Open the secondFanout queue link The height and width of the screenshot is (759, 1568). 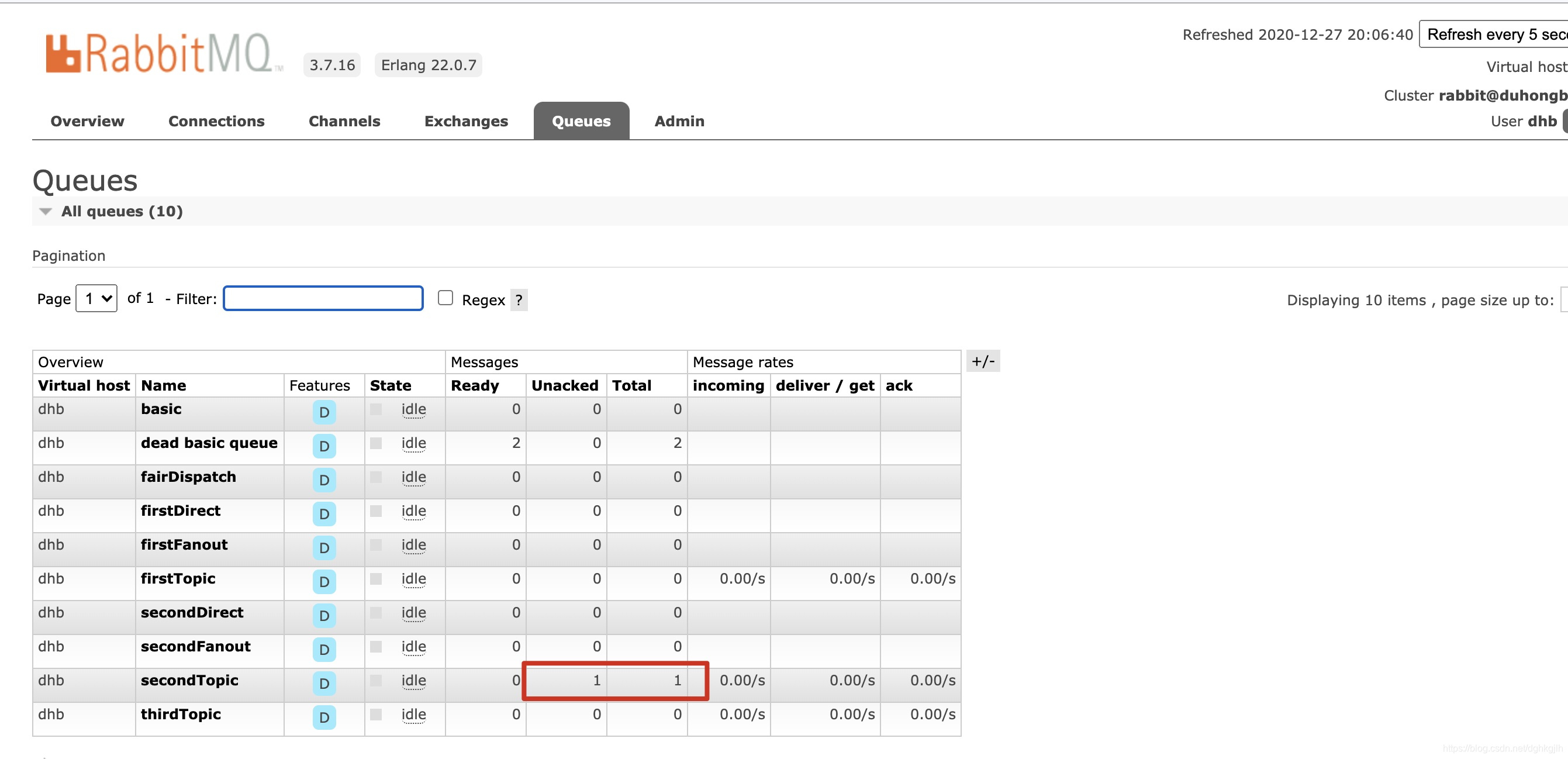tap(196, 646)
